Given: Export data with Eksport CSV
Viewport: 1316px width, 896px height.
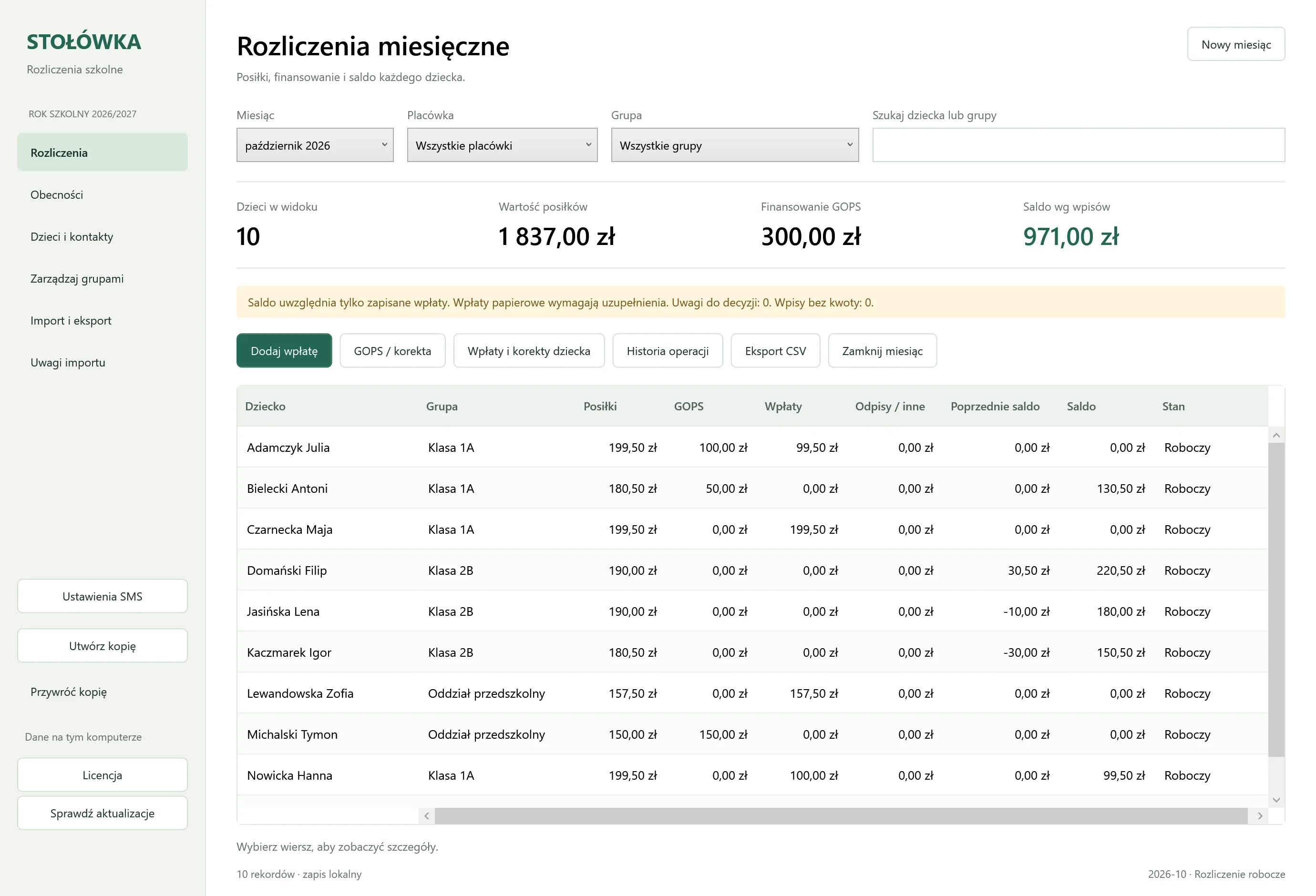Looking at the screenshot, I should point(775,351).
